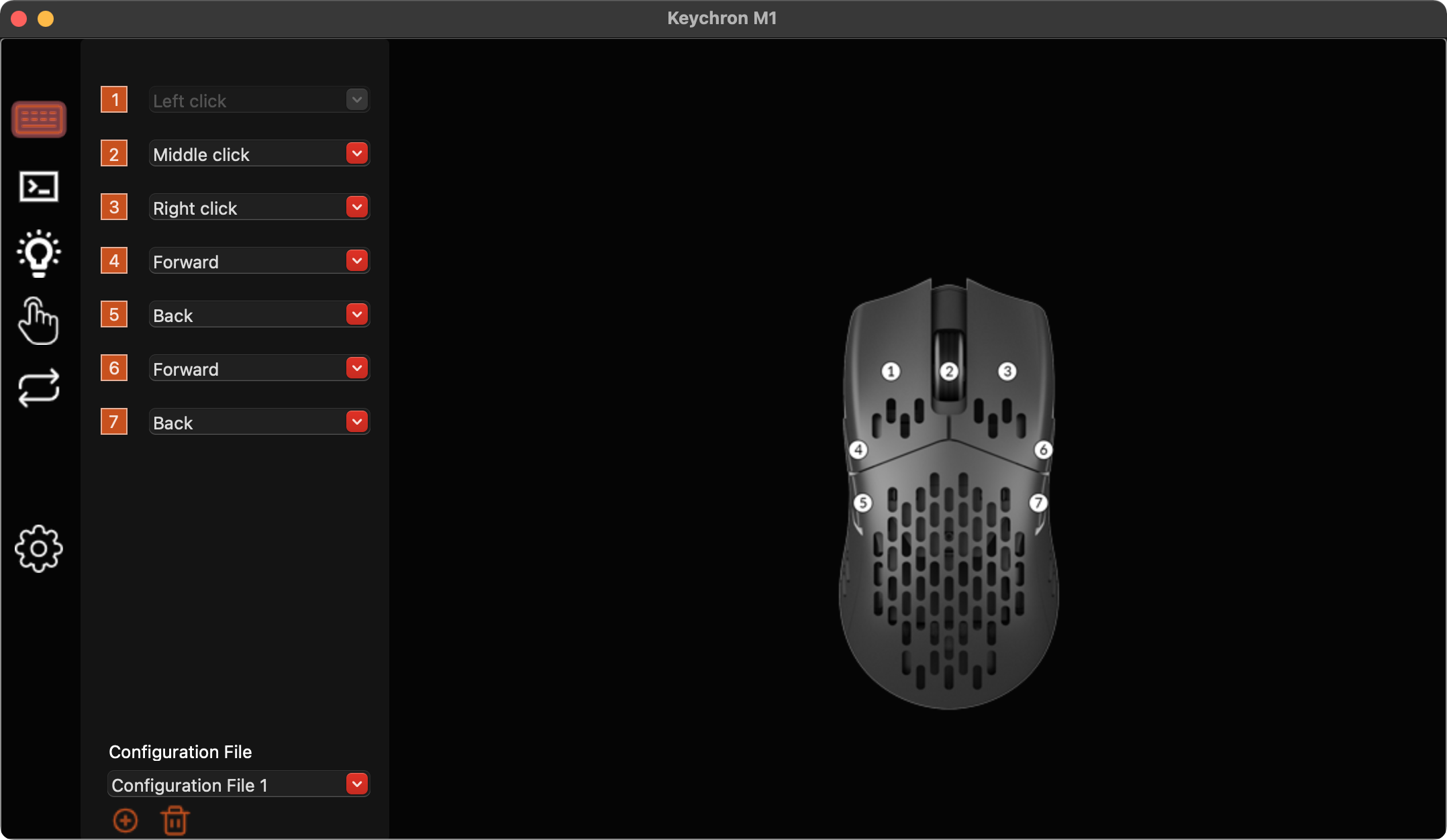This screenshot has width=1447, height=840.
Task: Click button marker 1 on mouse image
Action: (x=891, y=371)
